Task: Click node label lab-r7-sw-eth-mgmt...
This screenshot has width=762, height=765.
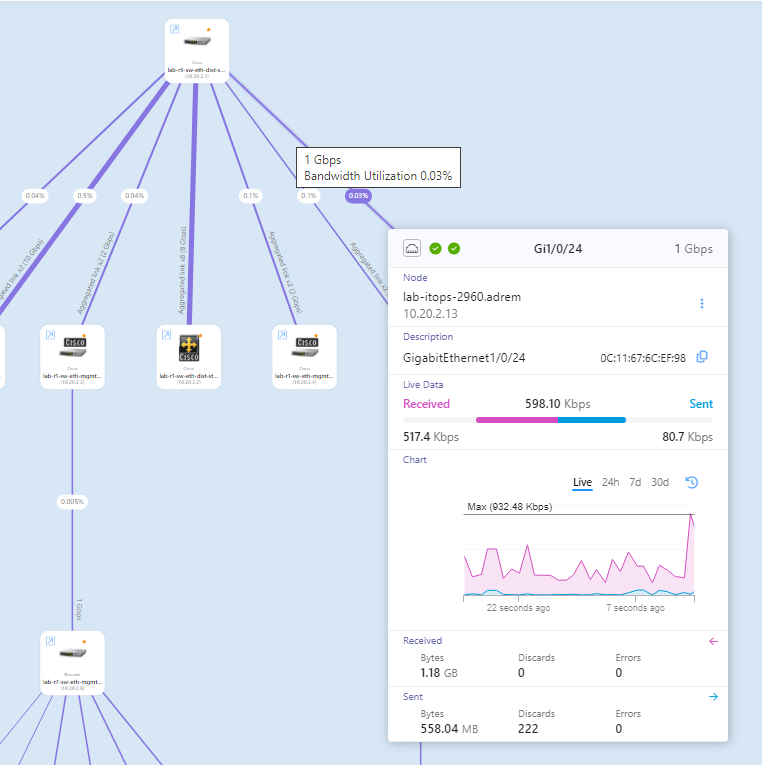Action: click(x=72, y=682)
